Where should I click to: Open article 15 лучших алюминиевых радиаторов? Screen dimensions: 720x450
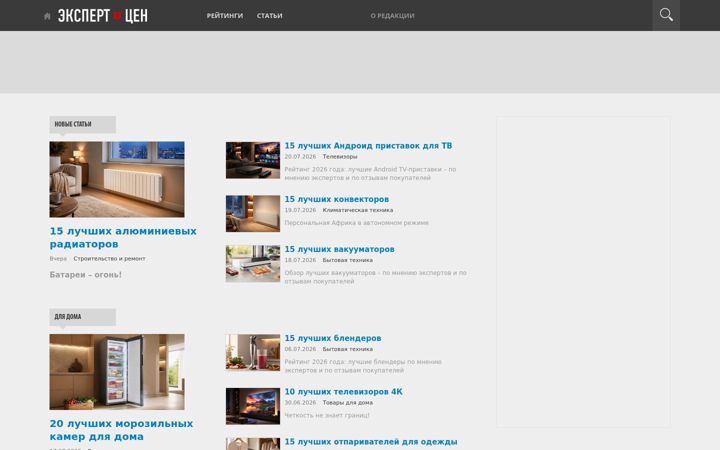pyautogui.click(x=123, y=237)
